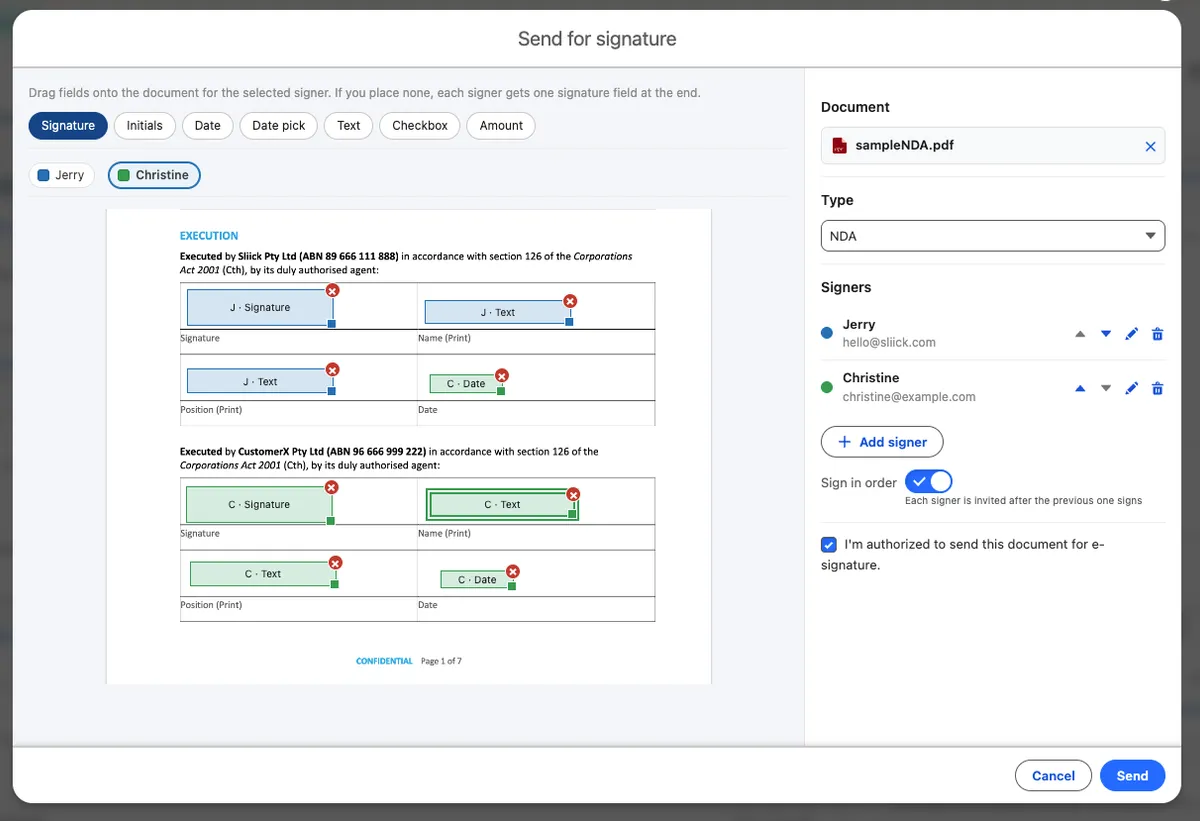Select the J · Signature field on document
The width and height of the screenshot is (1200, 821).
[x=260, y=307]
